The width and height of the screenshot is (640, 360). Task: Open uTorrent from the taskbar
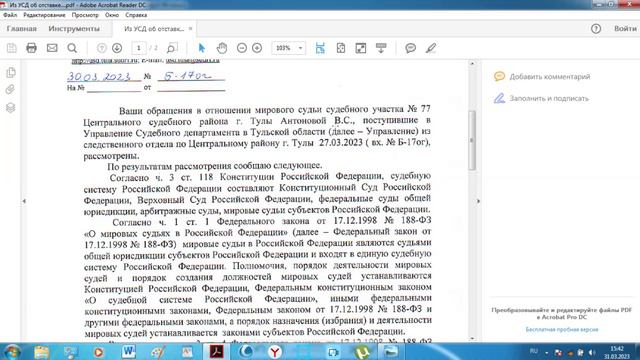tap(362, 352)
